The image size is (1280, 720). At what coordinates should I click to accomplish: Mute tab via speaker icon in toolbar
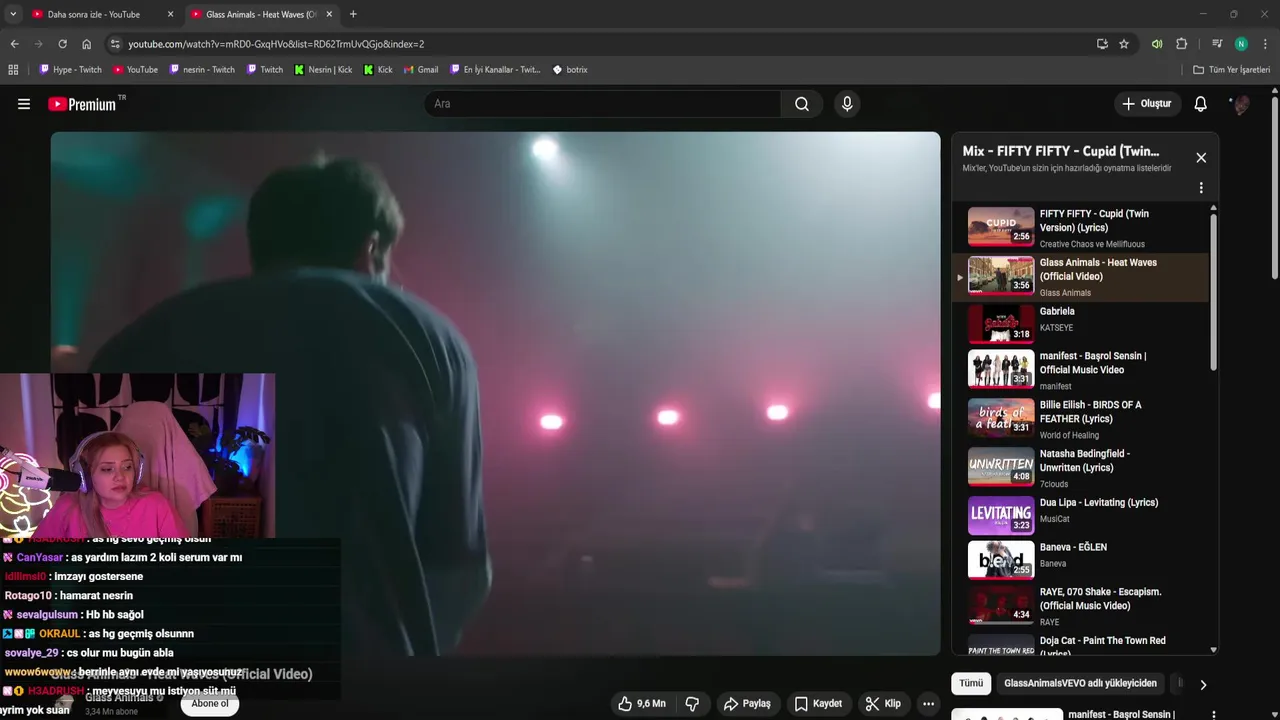click(1157, 44)
